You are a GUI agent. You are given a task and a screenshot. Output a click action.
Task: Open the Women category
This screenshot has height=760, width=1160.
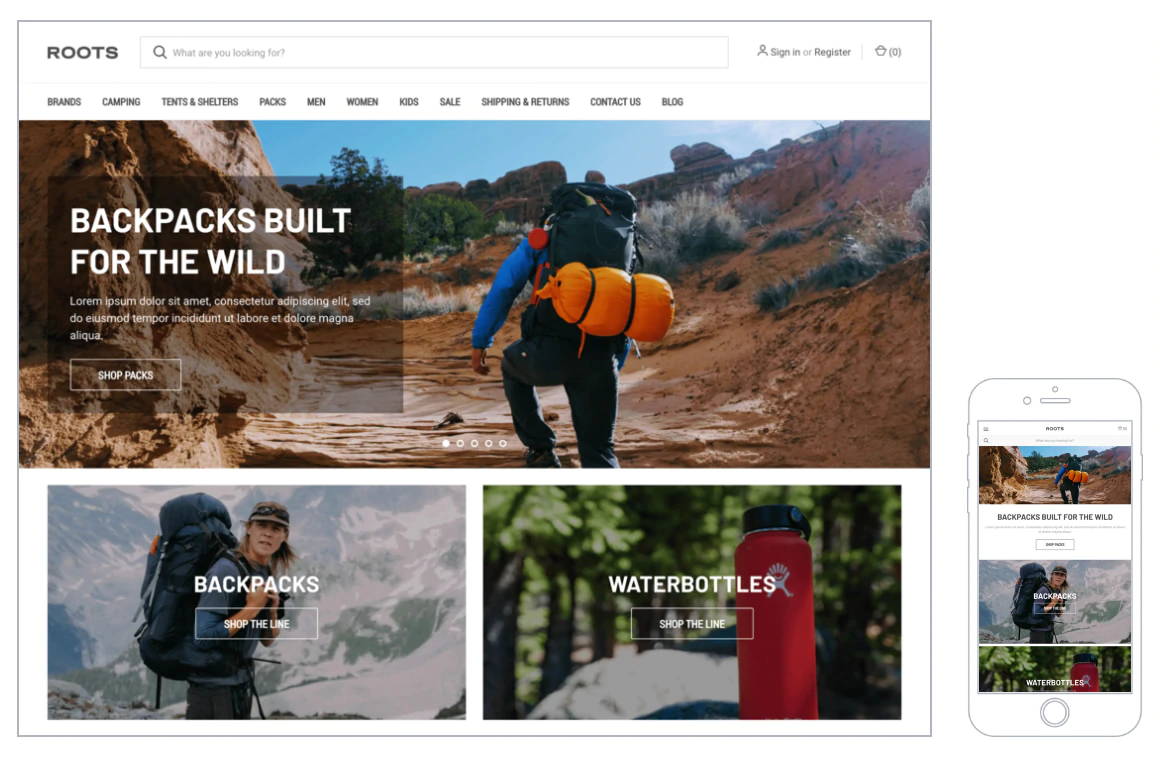pos(362,102)
